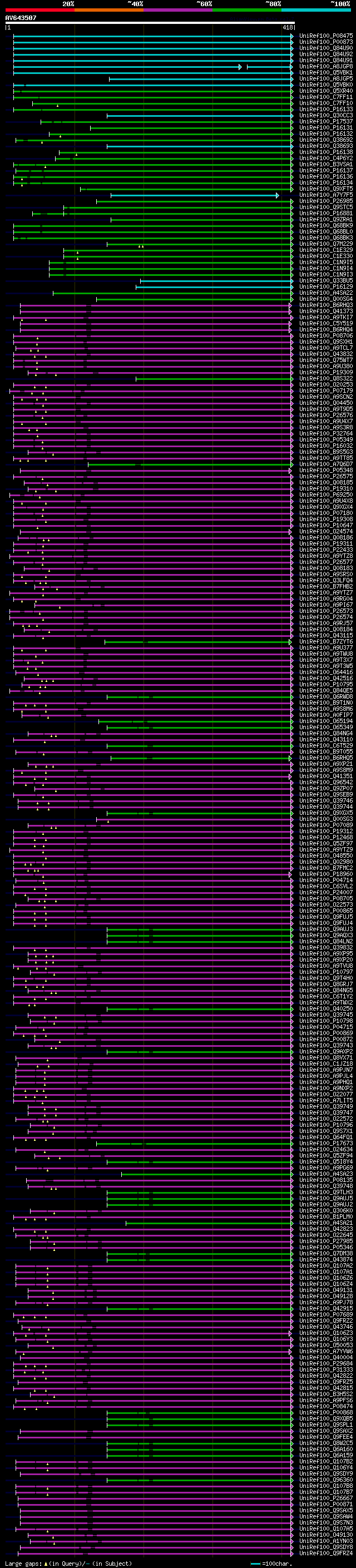Click the UniRef100_B6RHQ3 label
Screen dimensions: 356x1568
click(x=325, y=305)
